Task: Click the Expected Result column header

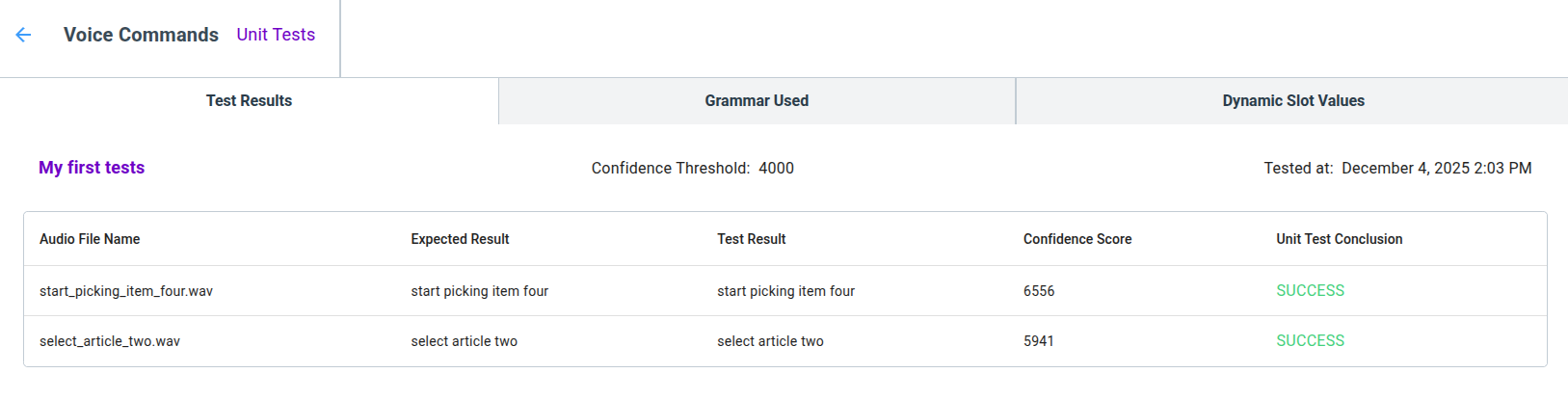Action: pos(460,239)
